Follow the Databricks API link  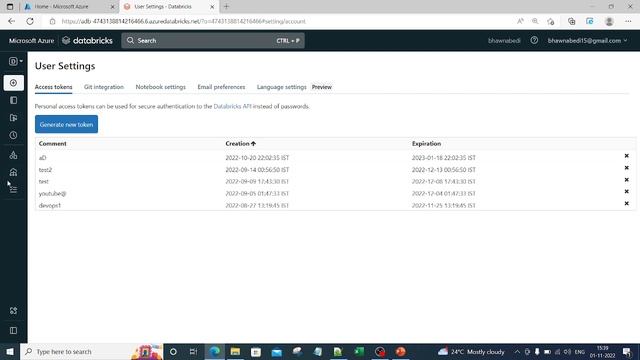tap(232, 106)
